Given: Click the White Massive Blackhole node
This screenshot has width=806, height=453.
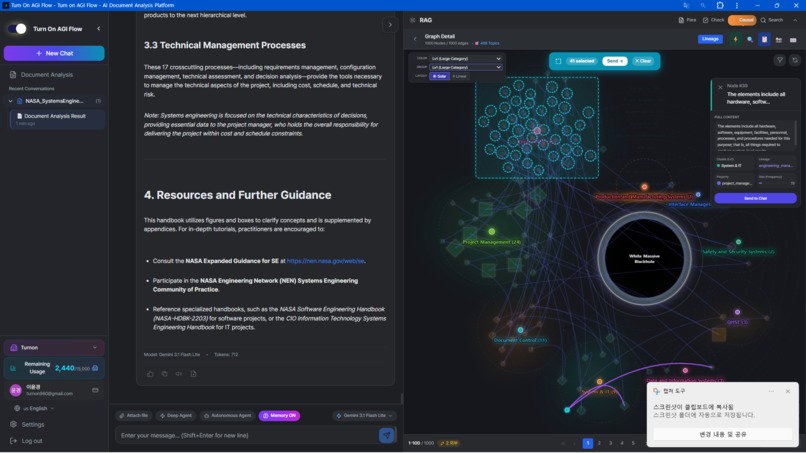Looking at the screenshot, I should (x=644, y=259).
